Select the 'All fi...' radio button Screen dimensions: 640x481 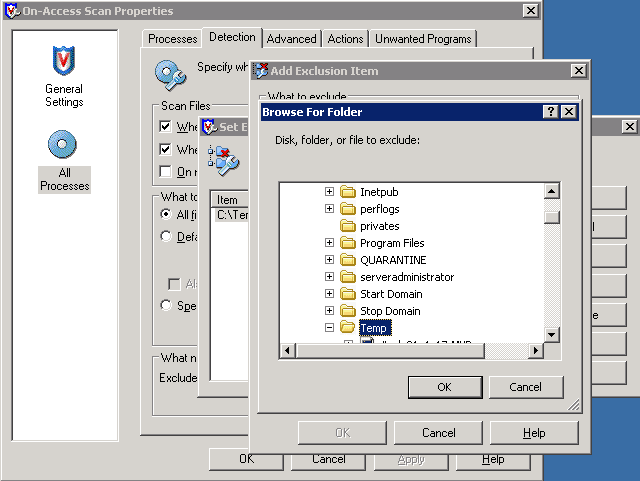(166, 214)
